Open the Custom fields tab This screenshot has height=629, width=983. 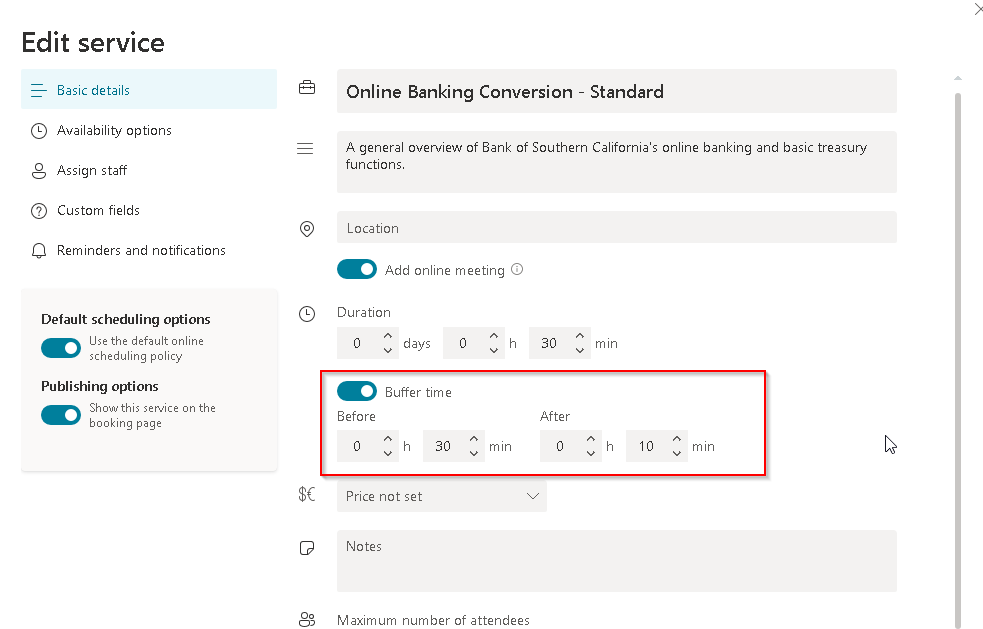coord(149,210)
